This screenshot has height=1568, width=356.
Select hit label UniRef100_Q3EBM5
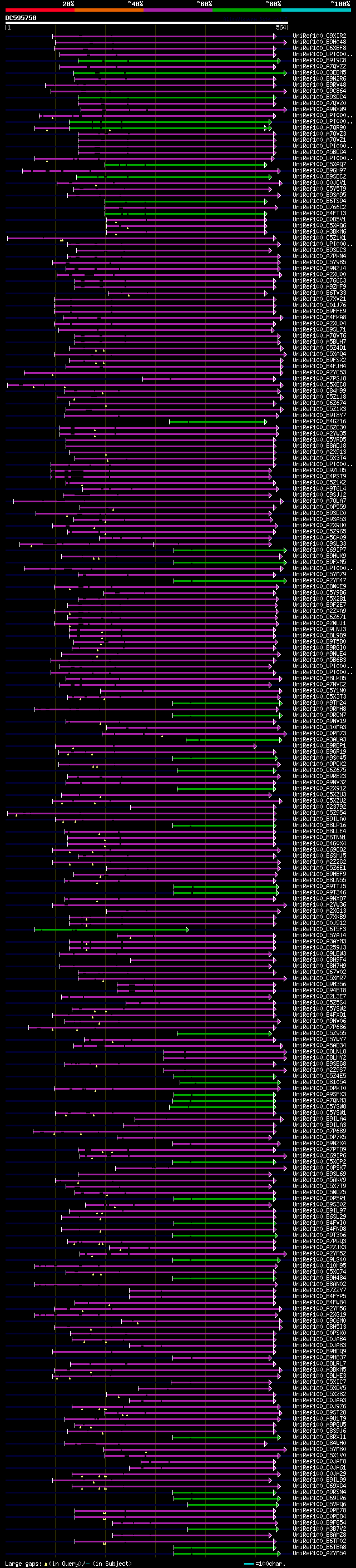coord(319,72)
